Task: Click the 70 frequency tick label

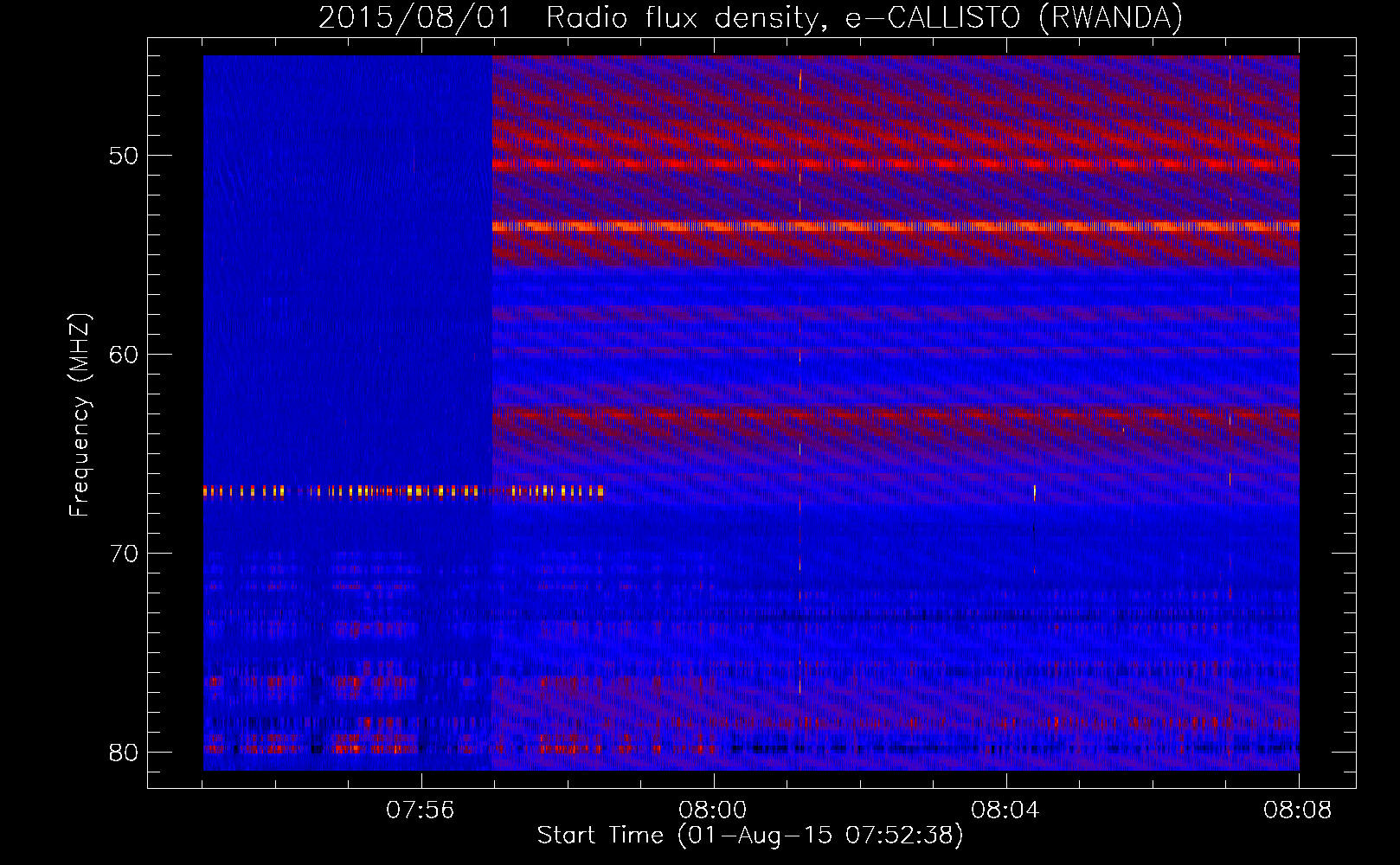Action: click(124, 554)
